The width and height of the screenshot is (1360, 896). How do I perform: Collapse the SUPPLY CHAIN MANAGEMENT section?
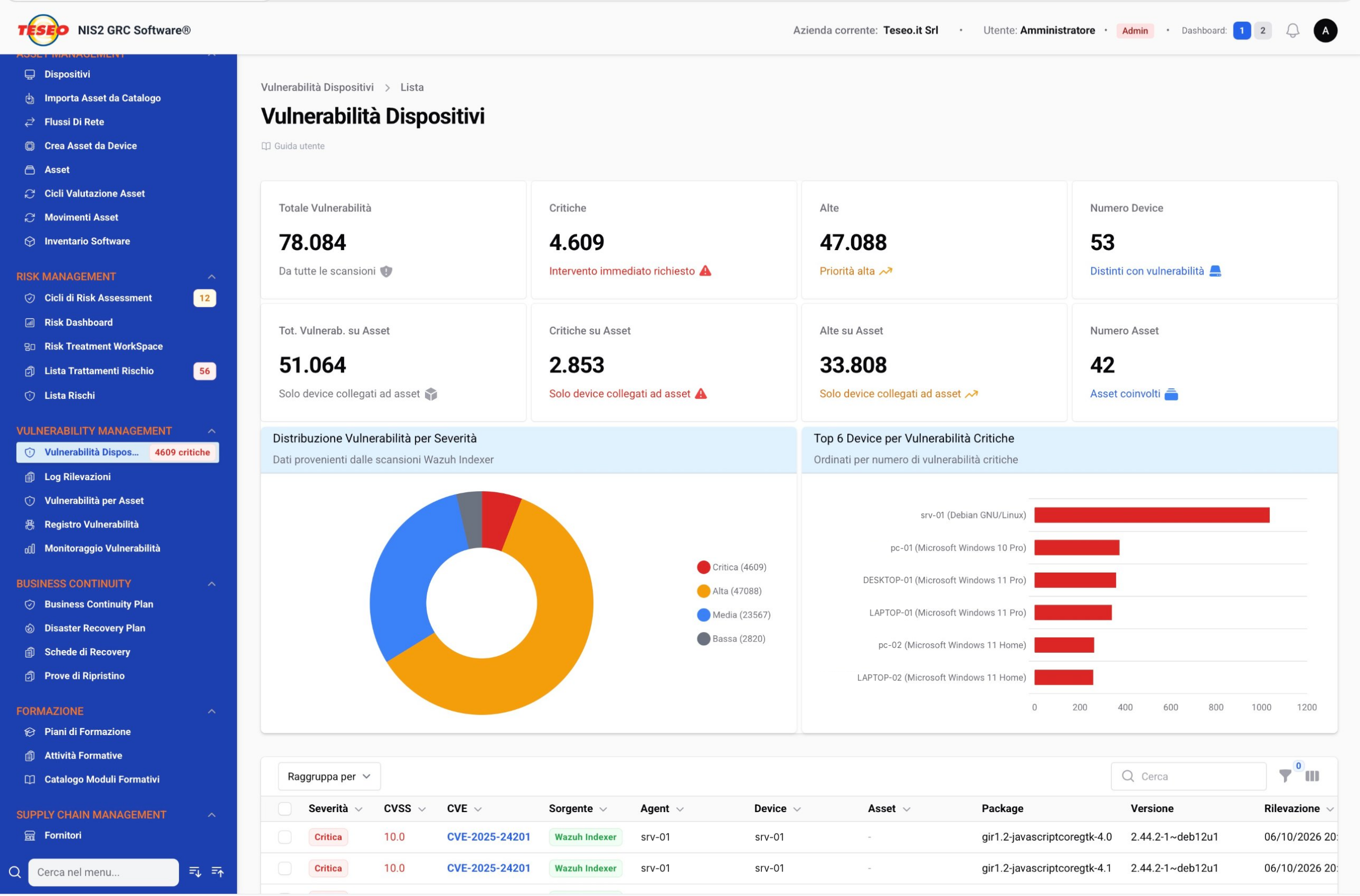pyautogui.click(x=211, y=815)
